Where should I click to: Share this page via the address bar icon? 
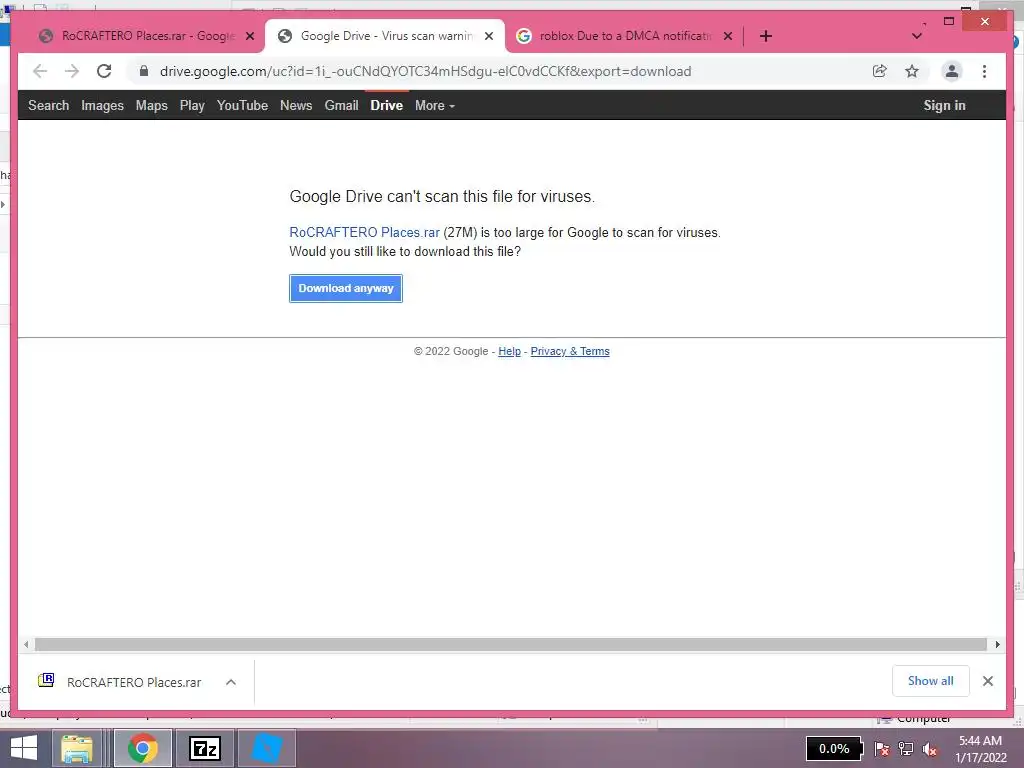point(880,71)
